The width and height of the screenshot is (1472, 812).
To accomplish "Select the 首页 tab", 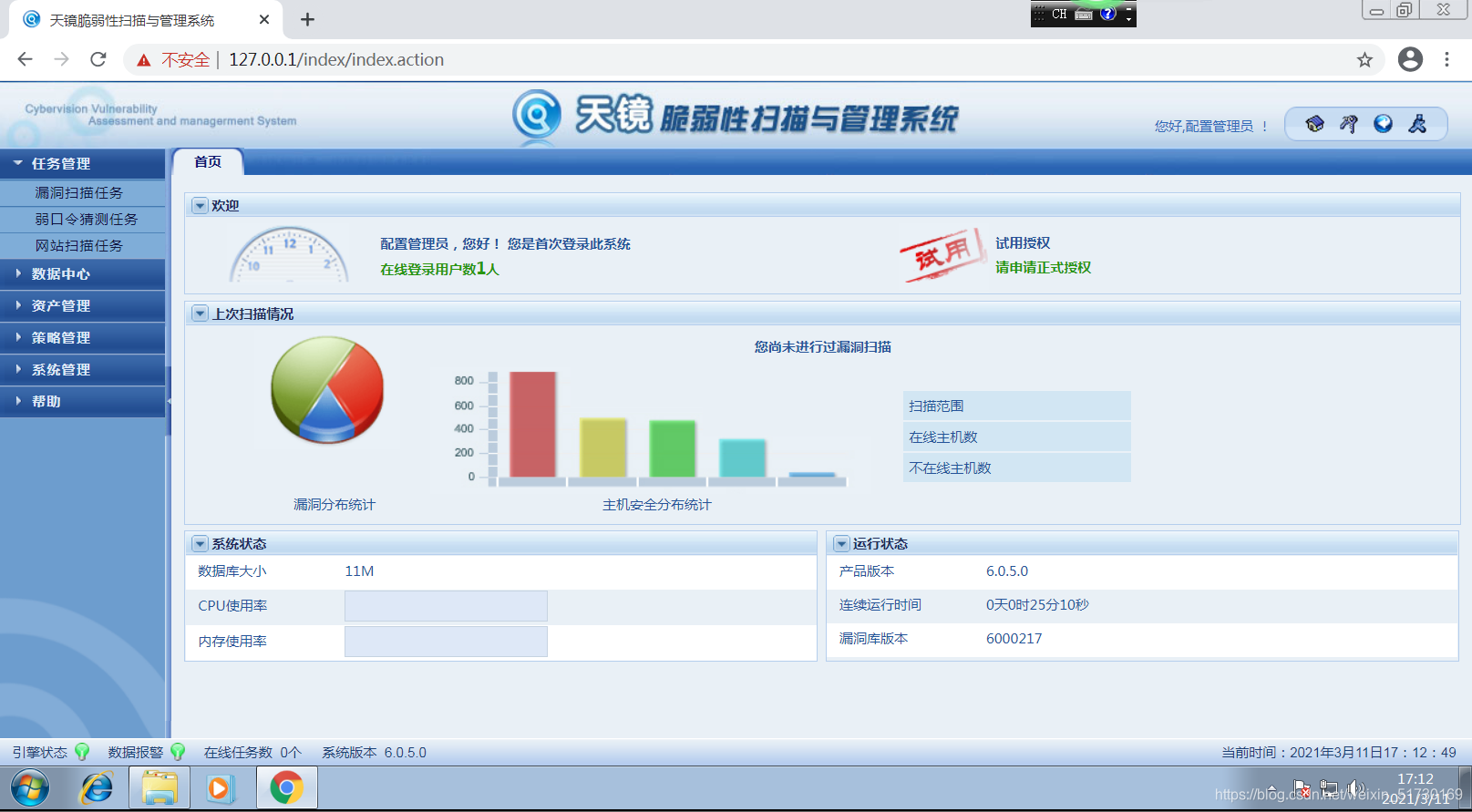I will pos(208,161).
